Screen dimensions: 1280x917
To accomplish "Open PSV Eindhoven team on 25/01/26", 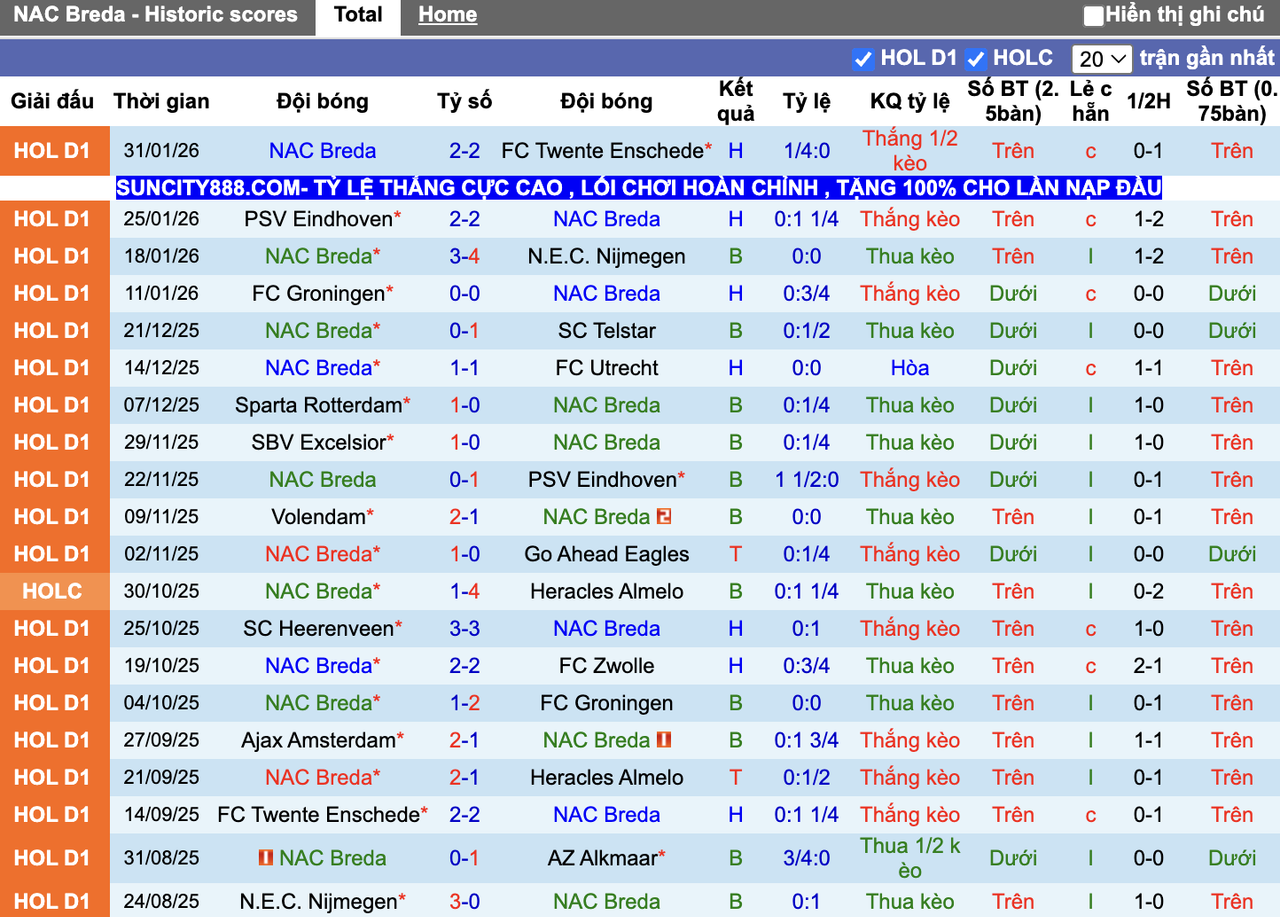I will 317,219.
